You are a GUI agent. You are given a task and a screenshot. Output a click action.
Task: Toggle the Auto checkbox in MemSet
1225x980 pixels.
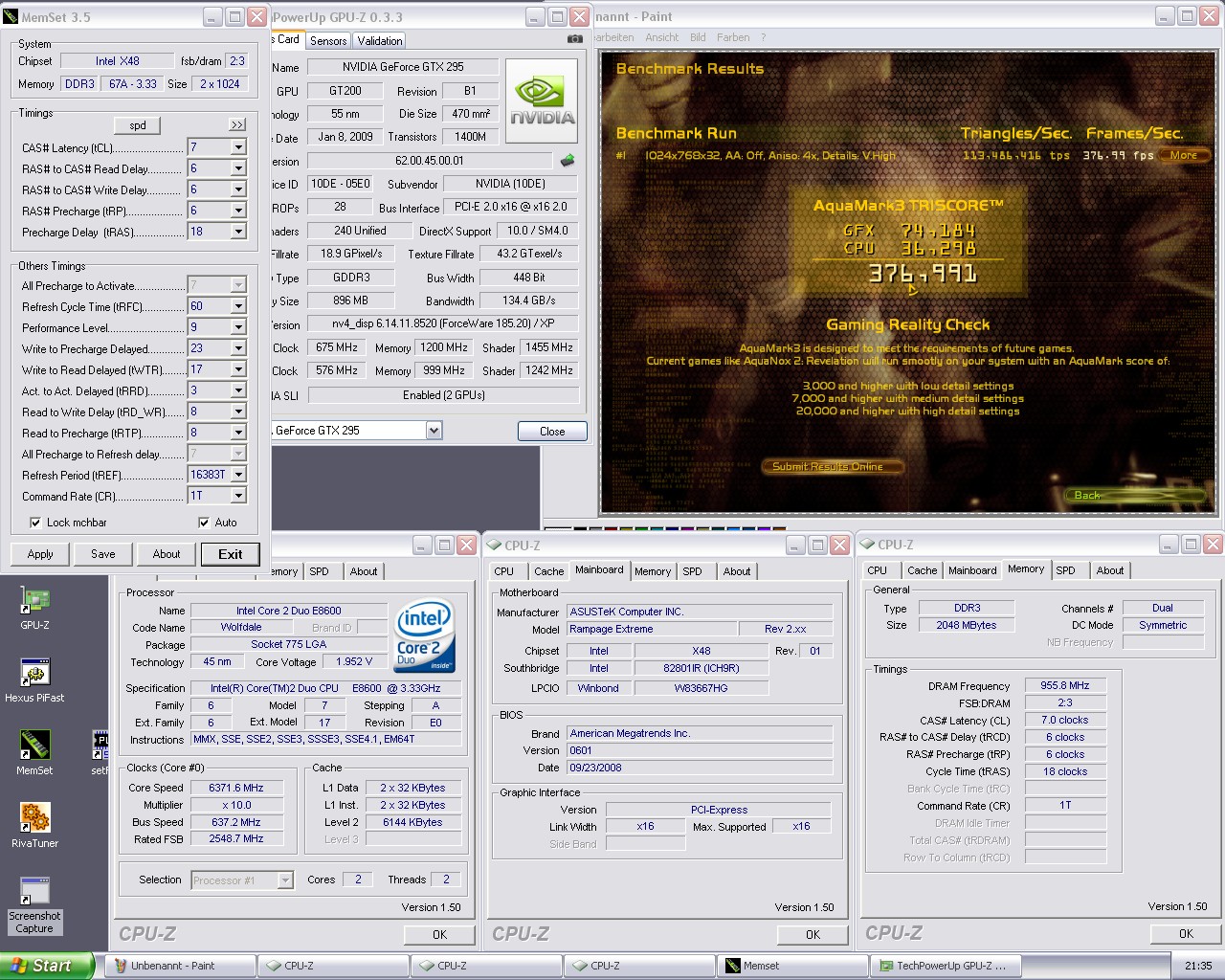pos(204,523)
